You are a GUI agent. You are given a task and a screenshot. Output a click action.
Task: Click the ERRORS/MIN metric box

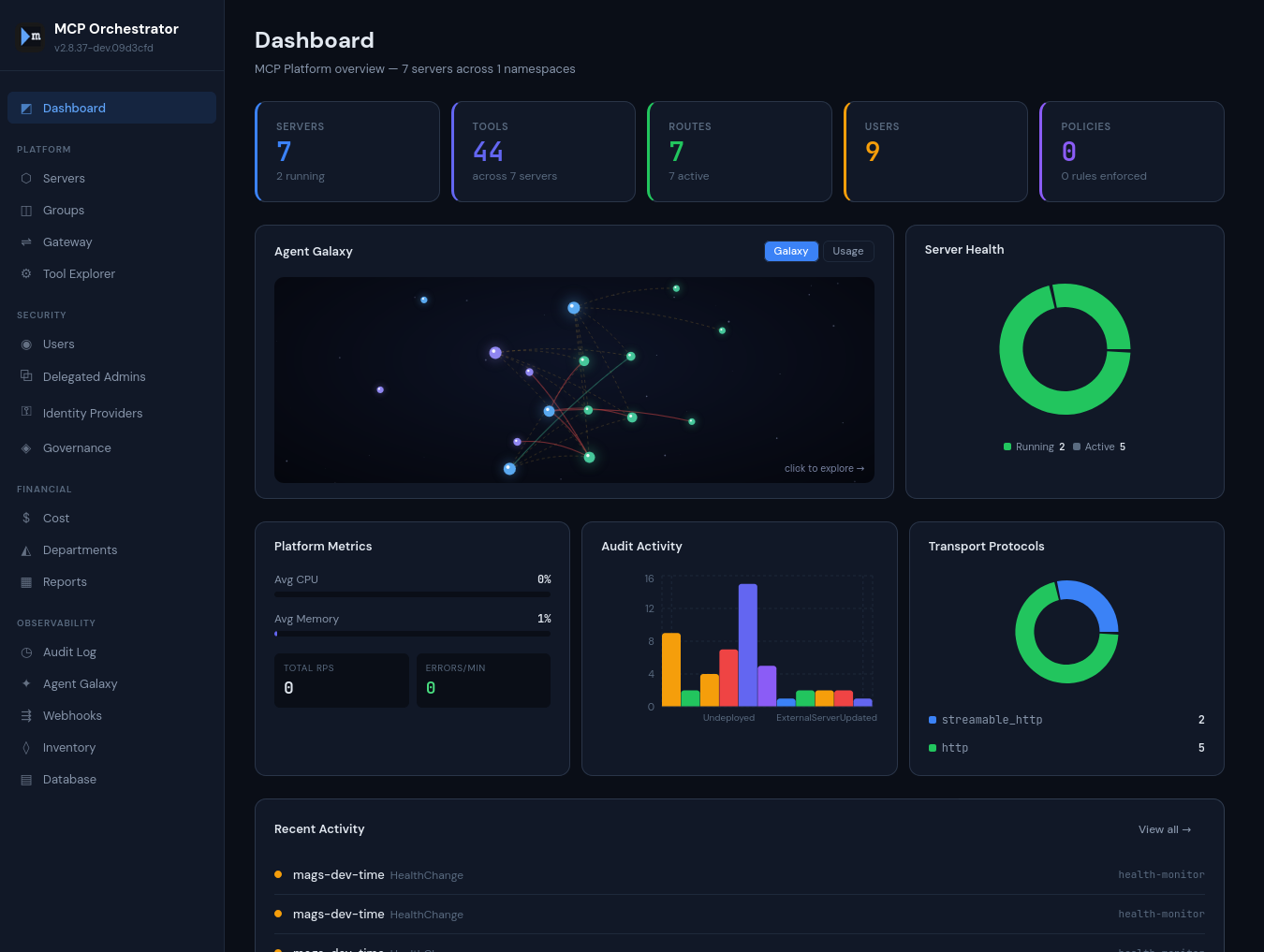[x=483, y=681]
